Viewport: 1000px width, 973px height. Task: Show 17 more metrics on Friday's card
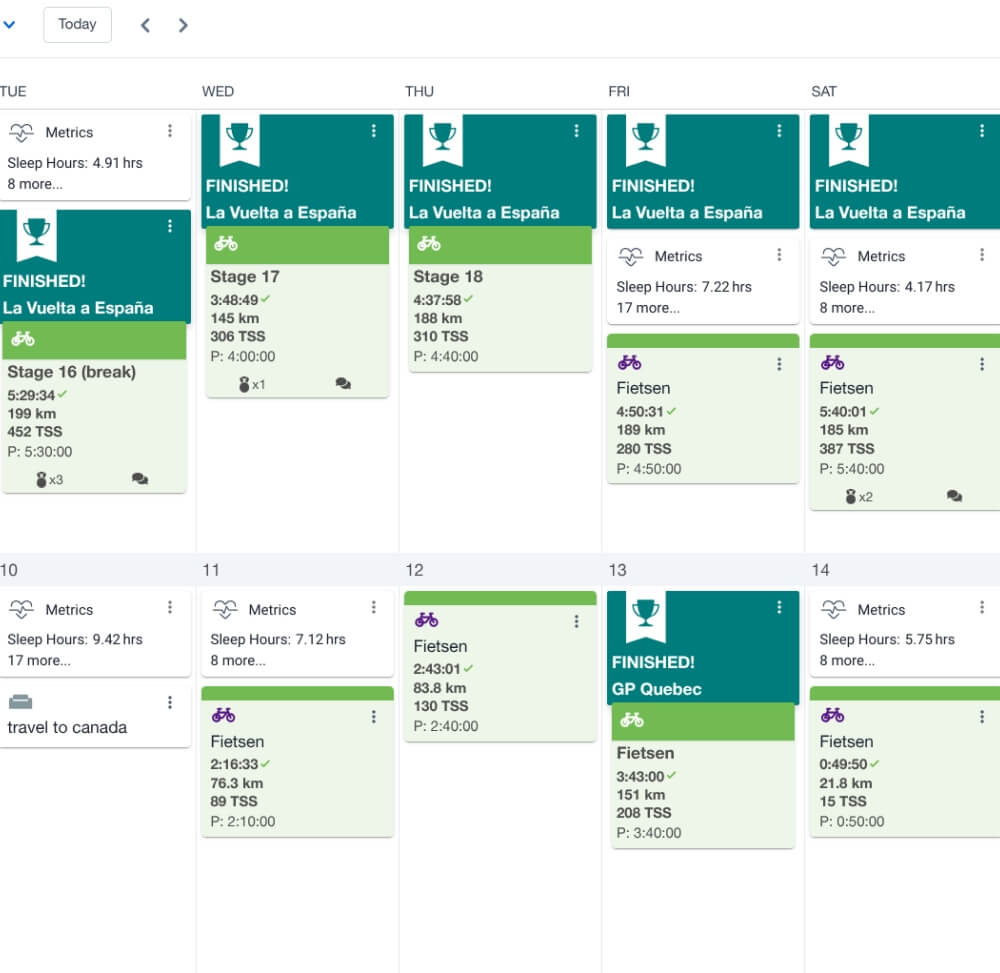pyautogui.click(x=647, y=308)
